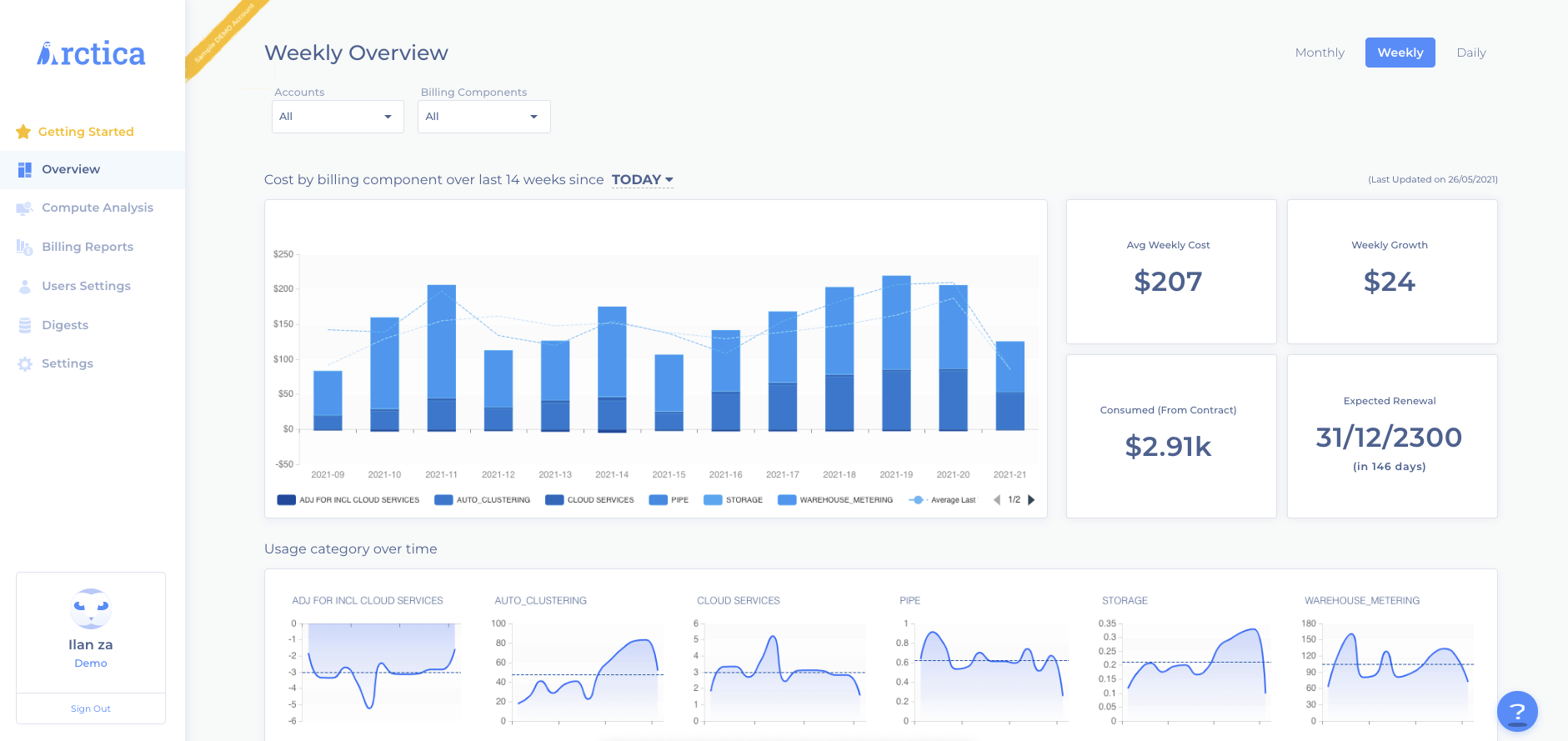The width and height of the screenshot is (1568, 741).
Task: Open the Accounts dropdown
Action: [x=338, y=117]
